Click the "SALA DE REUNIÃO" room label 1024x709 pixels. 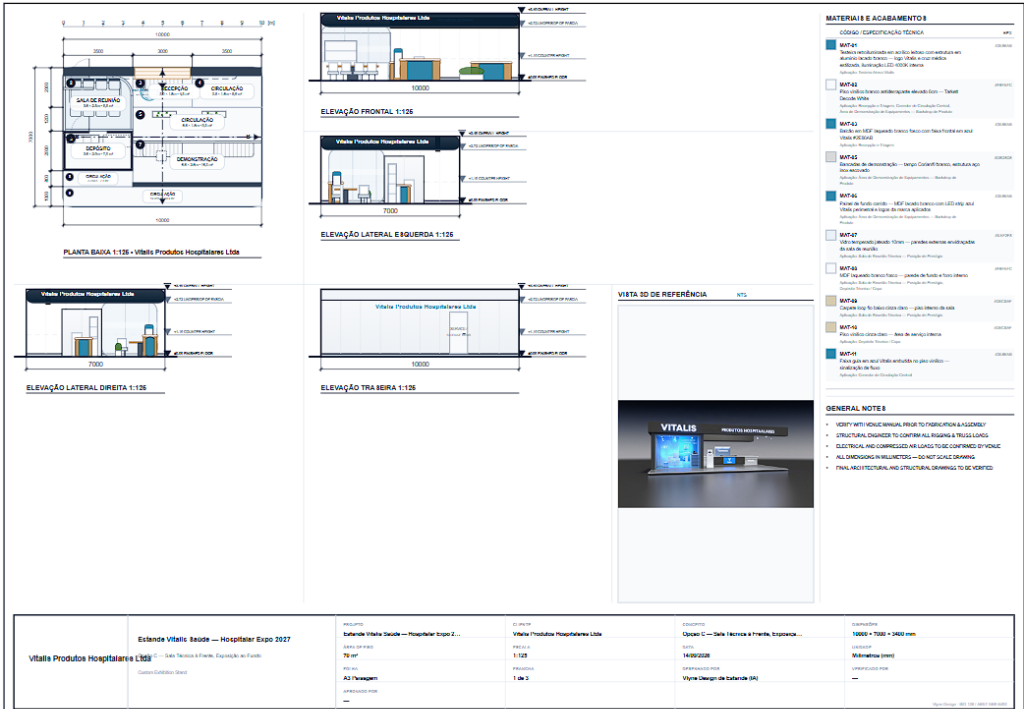tap(98, 101)
